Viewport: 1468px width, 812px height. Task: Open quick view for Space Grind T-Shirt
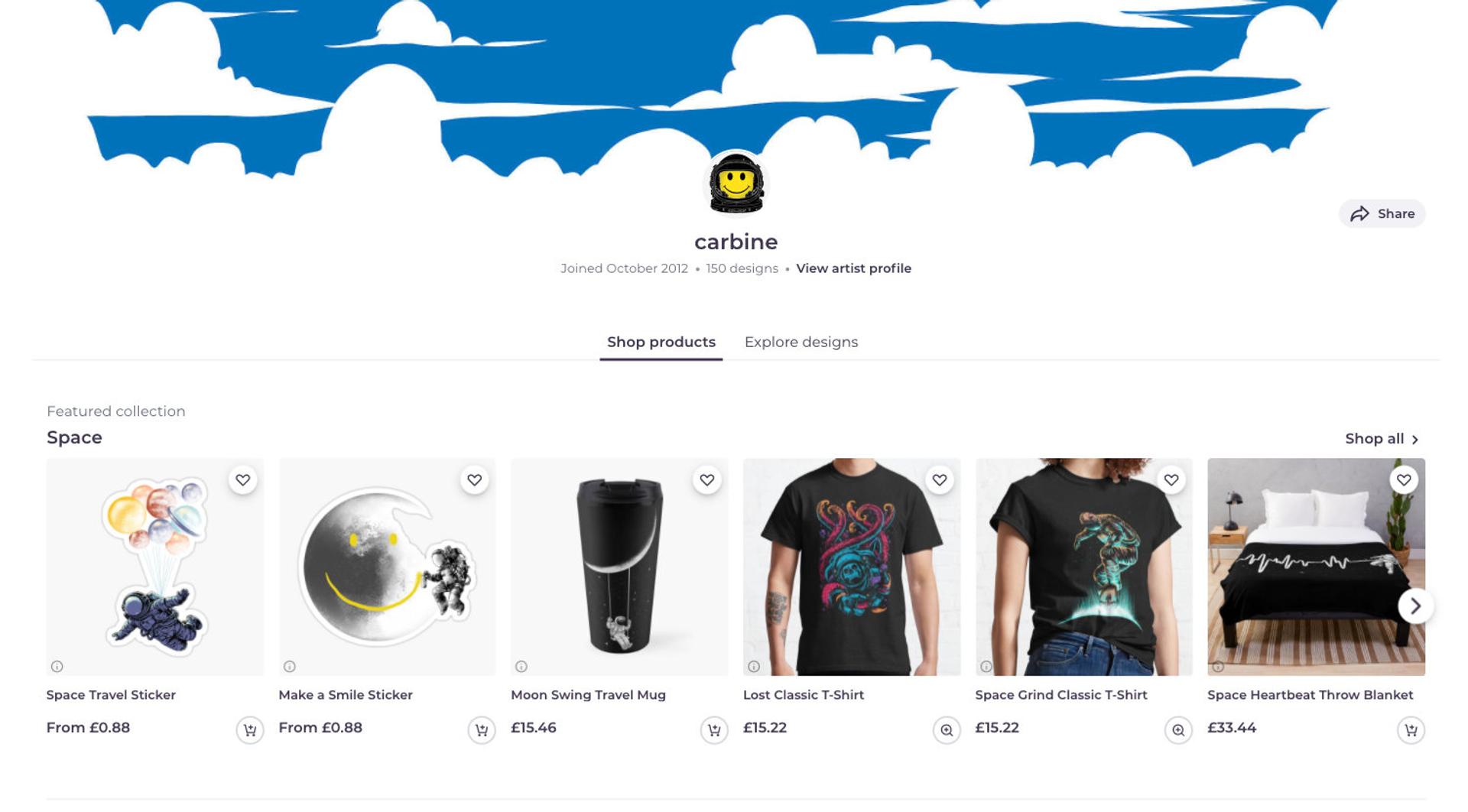click(x=1178, y=730)
